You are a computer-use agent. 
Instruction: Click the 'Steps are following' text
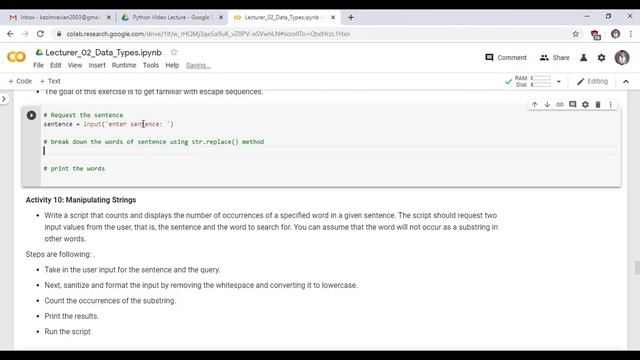pos(60,254)
